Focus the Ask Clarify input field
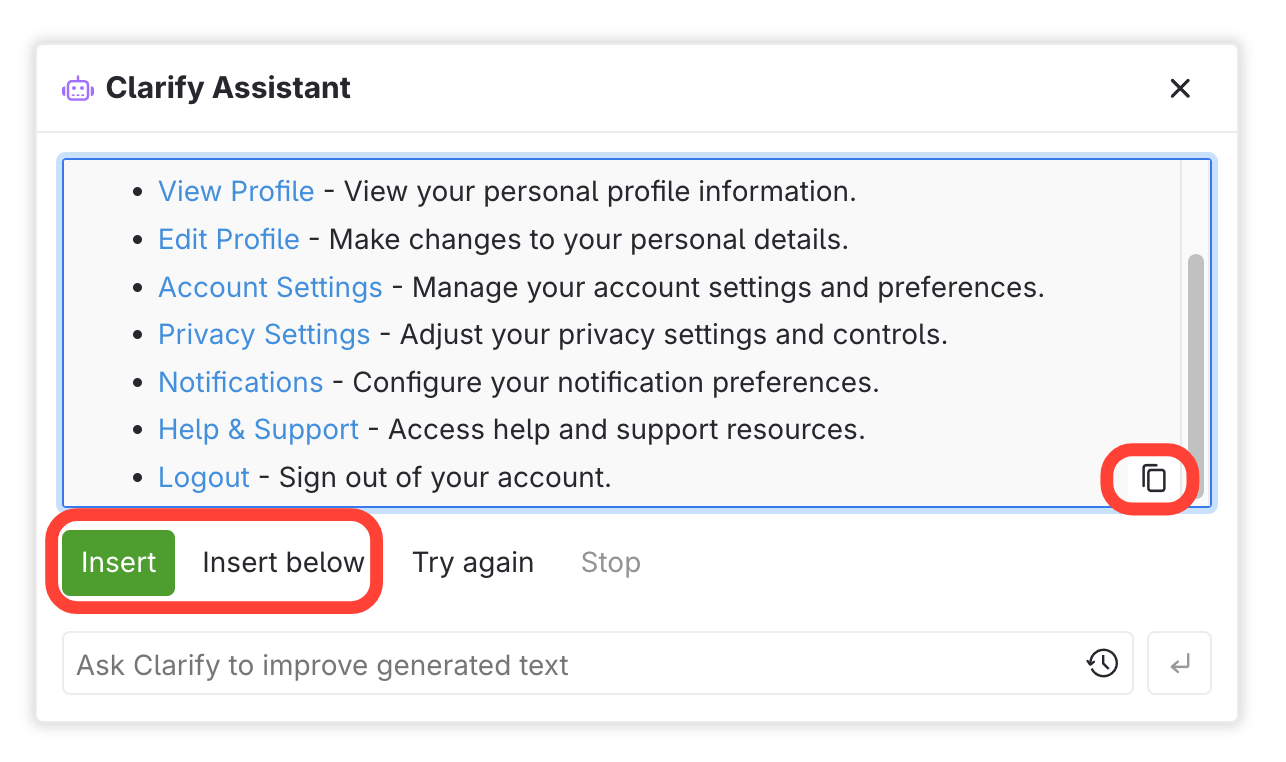The image size is (1286, 762). (x=570, y=665)
